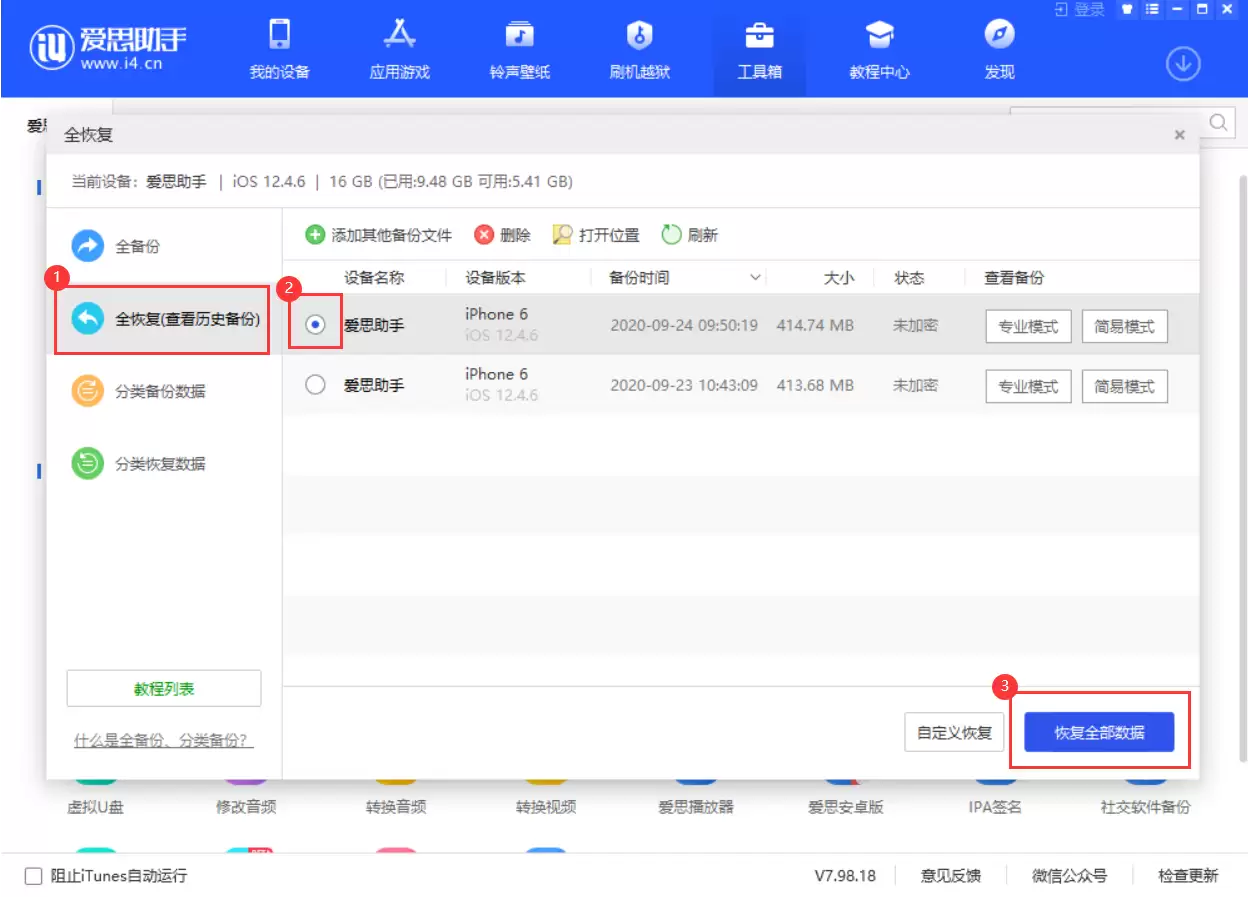The image size is (1248, 897).
Task: Click the i4 爱思助手 logo
Action: click(x=108, y=47)
